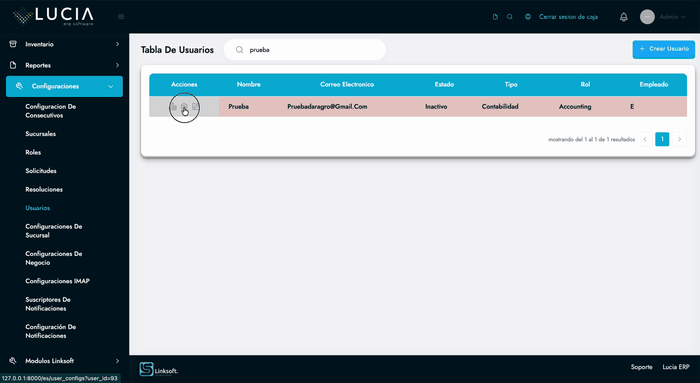Toggle the sidebar hamburger menu icon
Image resolution: width=700 pixels, height=383 pixels.
pos(121,17)
